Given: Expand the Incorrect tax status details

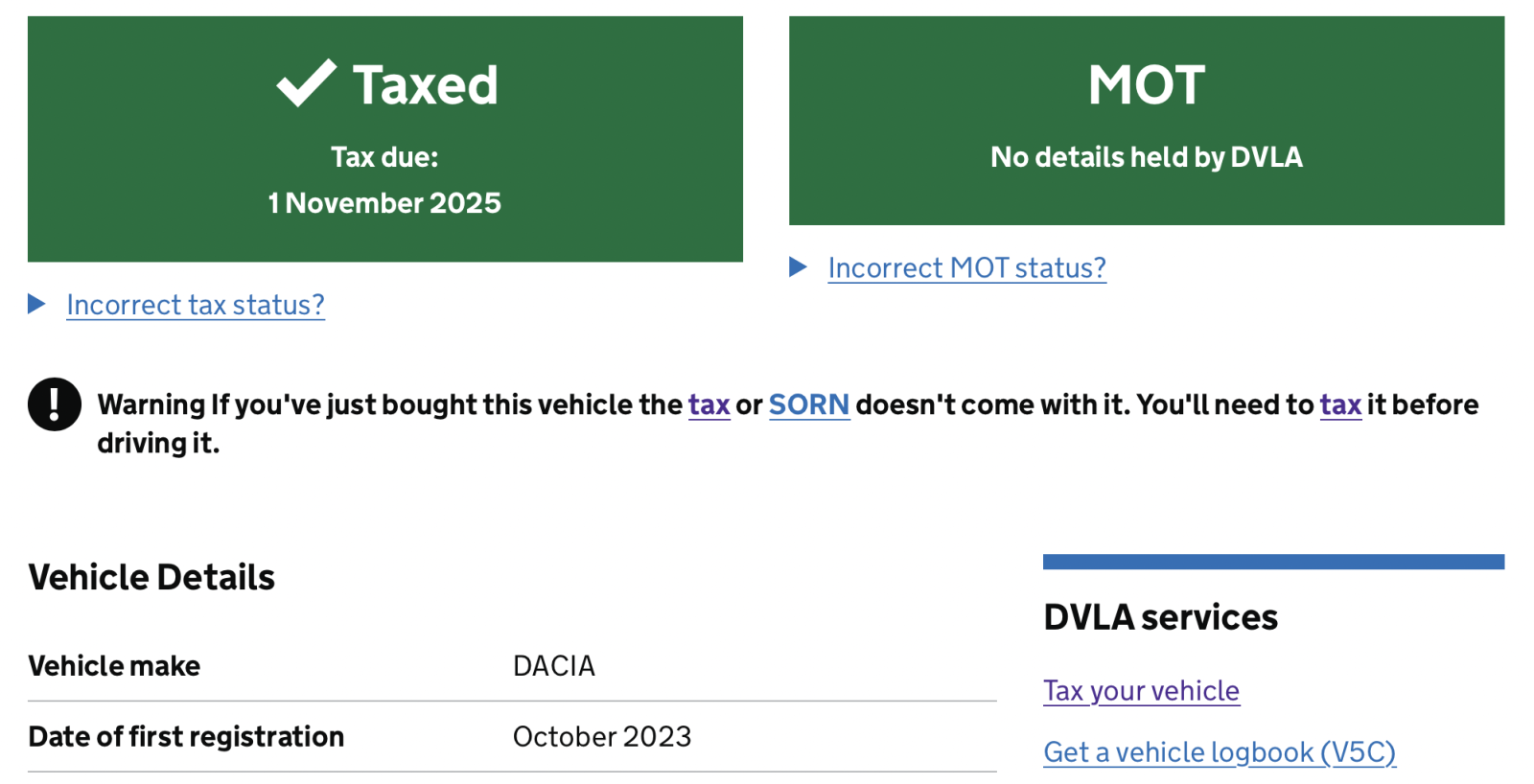Looking at the screenshot, I should [196, 305].
